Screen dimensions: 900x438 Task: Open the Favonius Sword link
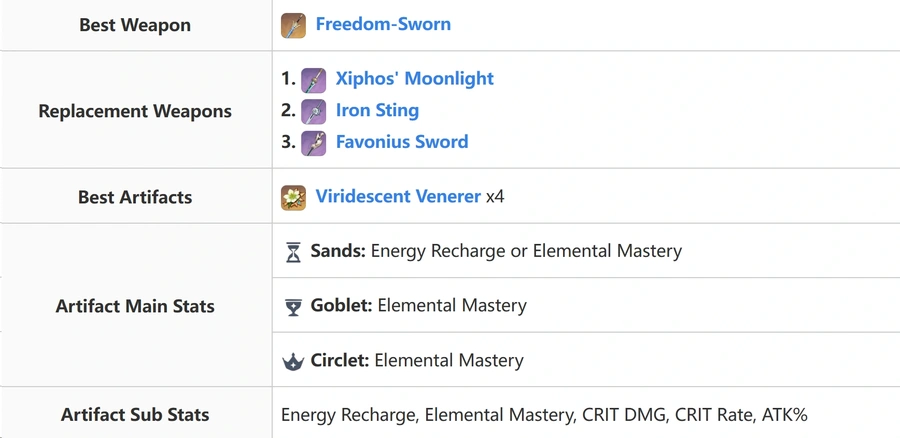[402, 141]
